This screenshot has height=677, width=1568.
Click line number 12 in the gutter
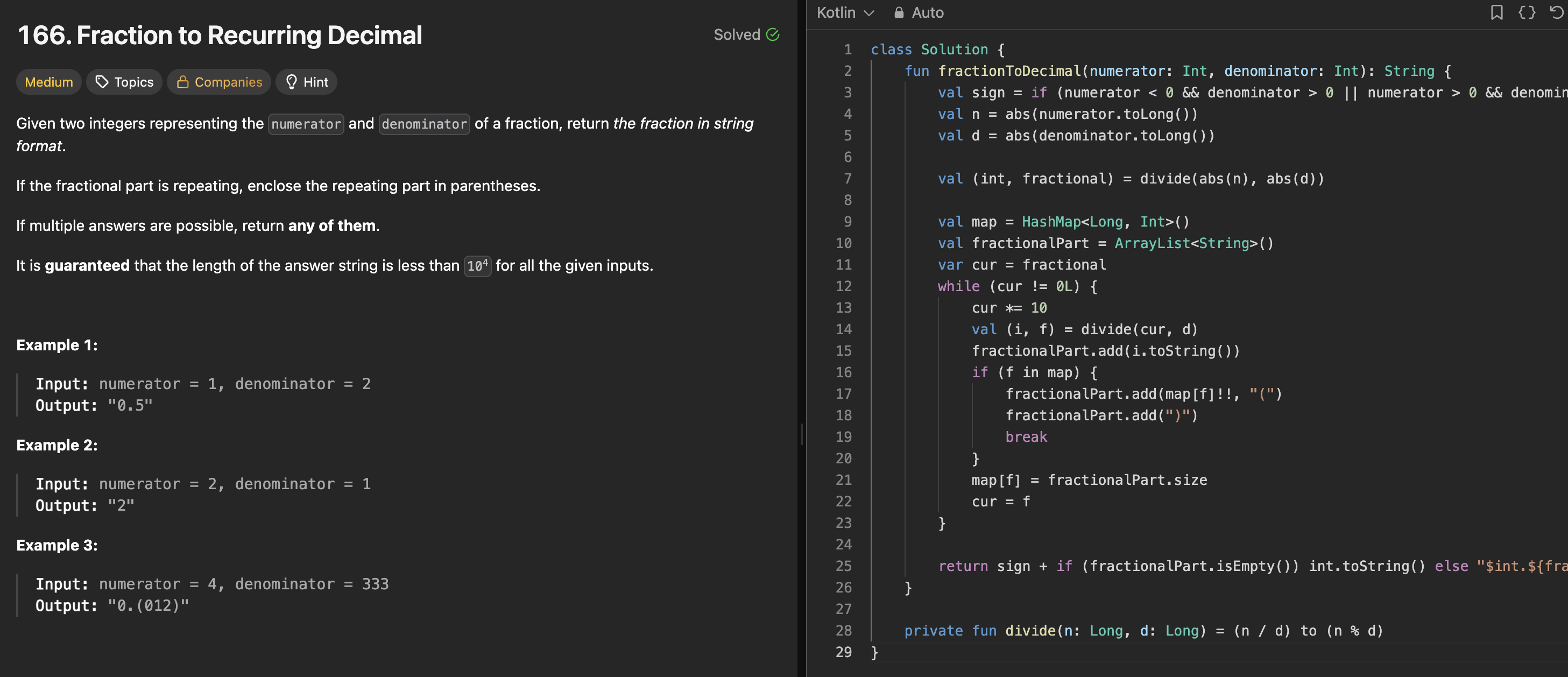pos(843,286)
